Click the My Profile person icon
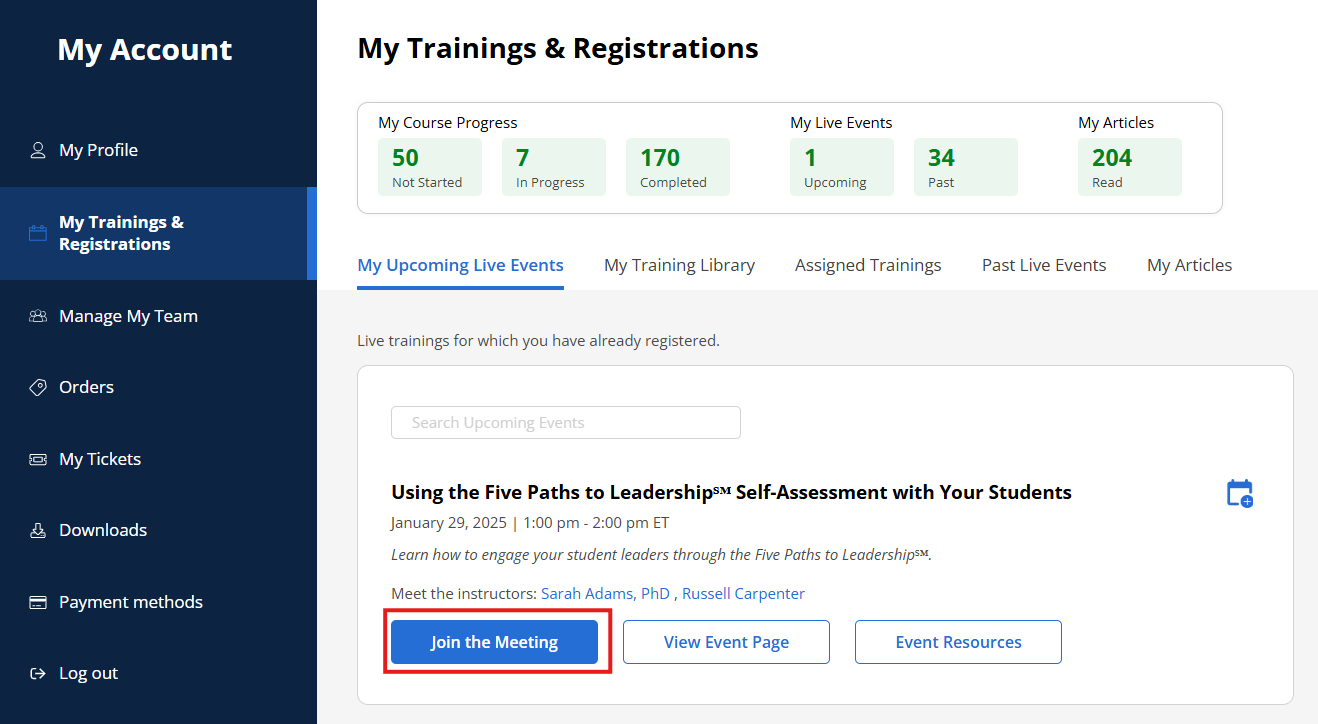1318x724 pixels. 38,150
